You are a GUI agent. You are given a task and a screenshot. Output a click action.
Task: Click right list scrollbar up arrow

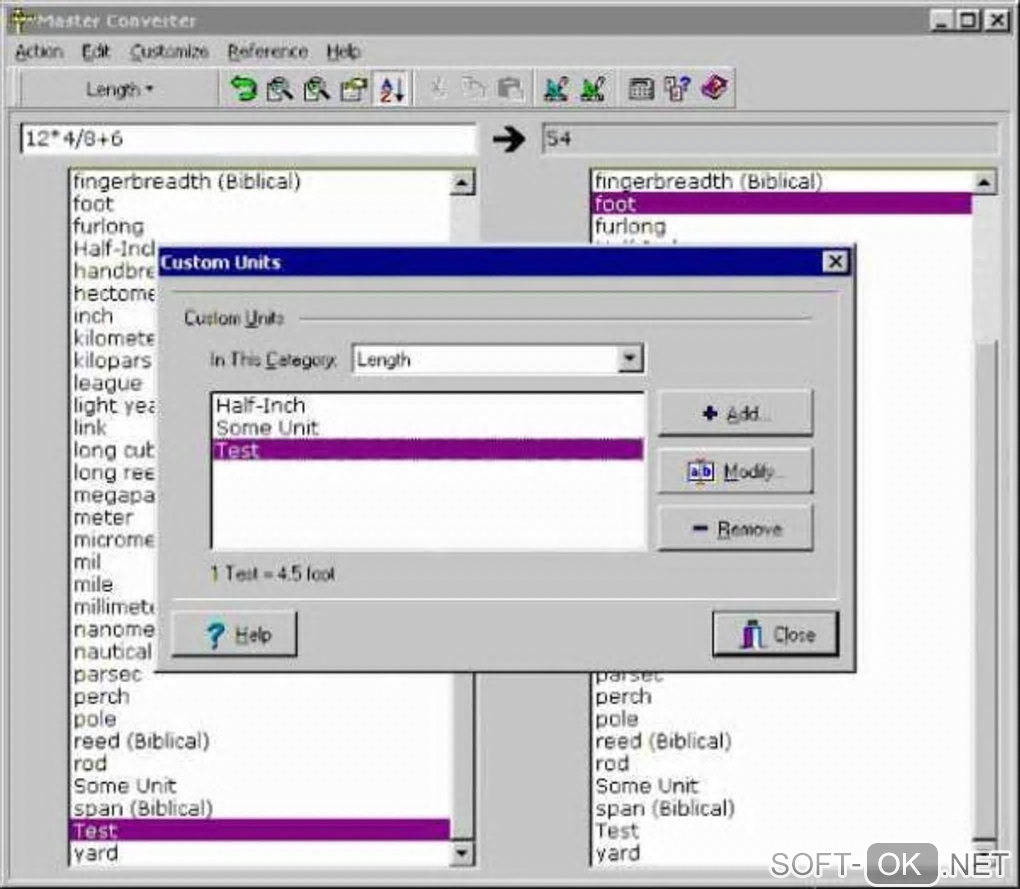tap(984, 183)
